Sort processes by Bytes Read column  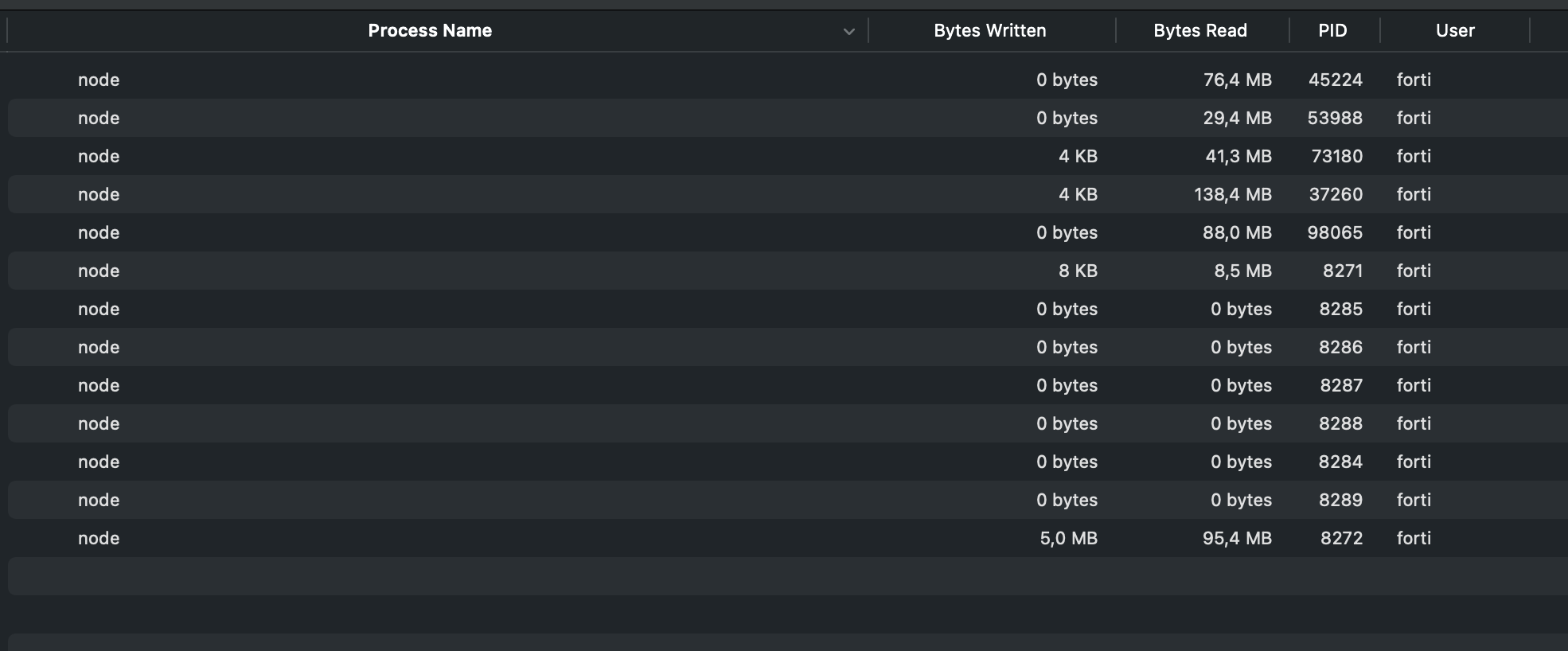coord(1199,31)
